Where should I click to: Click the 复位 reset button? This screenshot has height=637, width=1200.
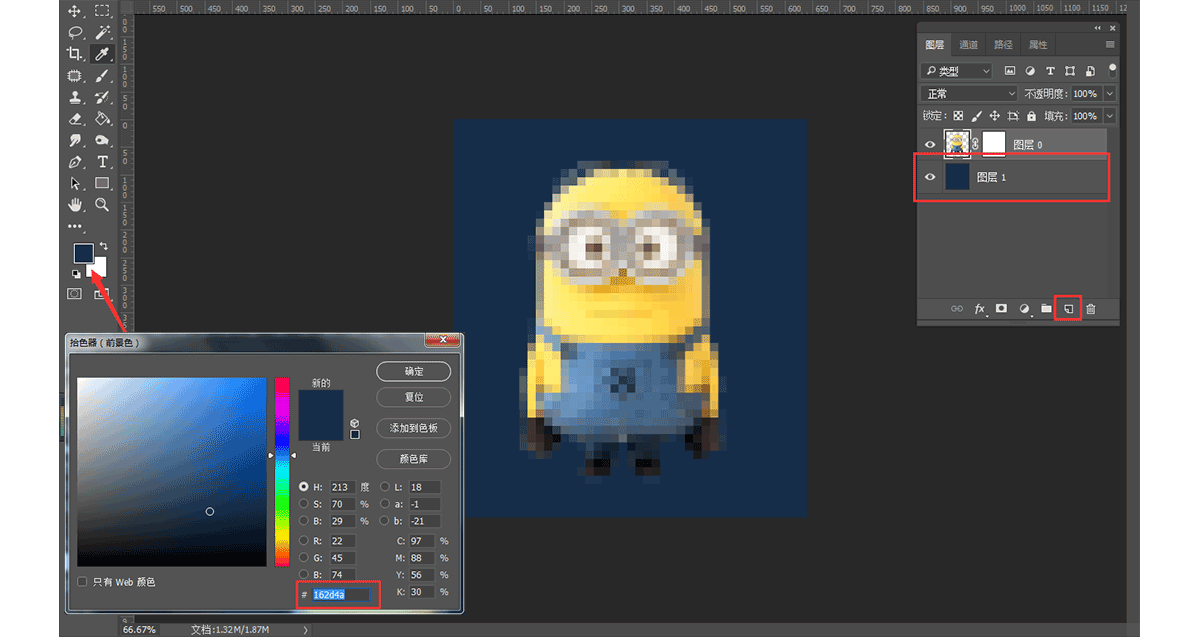[414, 397]
